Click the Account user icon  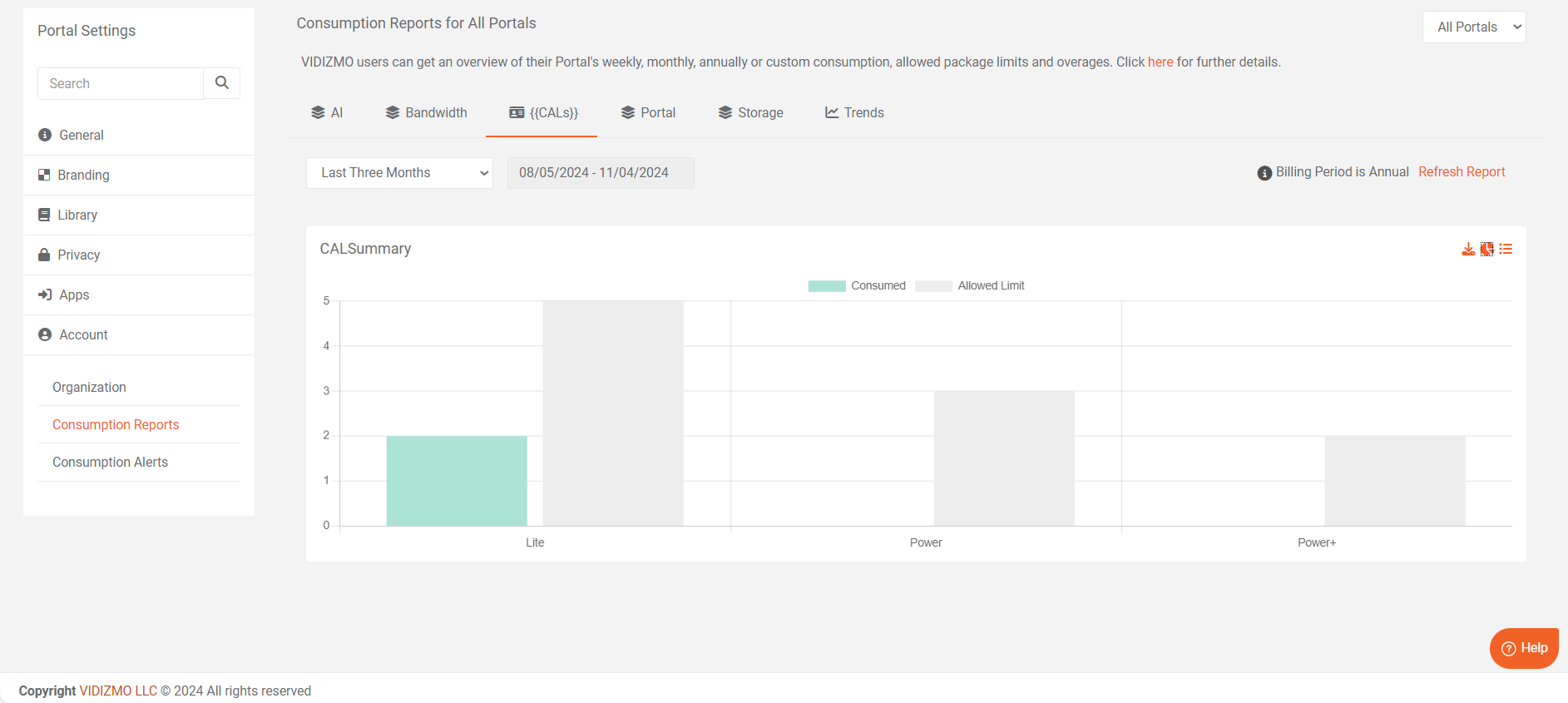coord(45,334)
